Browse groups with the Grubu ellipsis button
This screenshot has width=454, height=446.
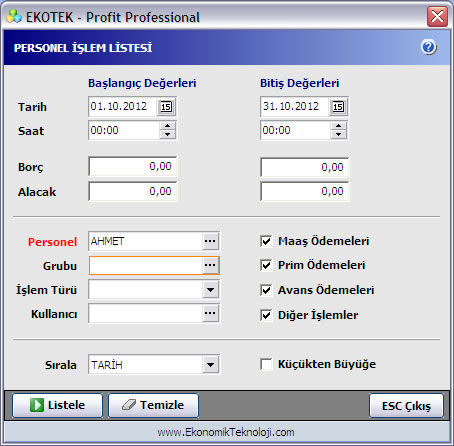(x=210, y=265)
